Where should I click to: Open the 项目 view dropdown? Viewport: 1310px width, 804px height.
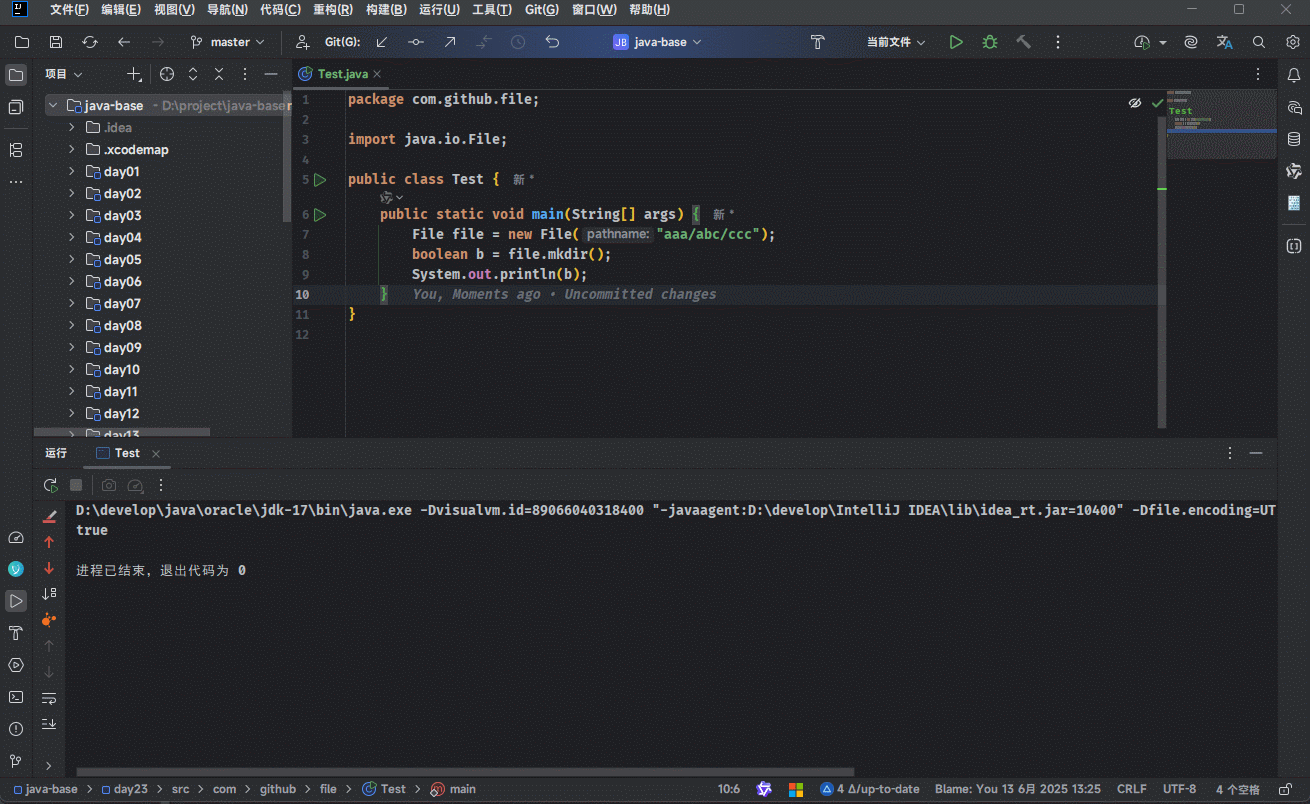tap(64, 74)
